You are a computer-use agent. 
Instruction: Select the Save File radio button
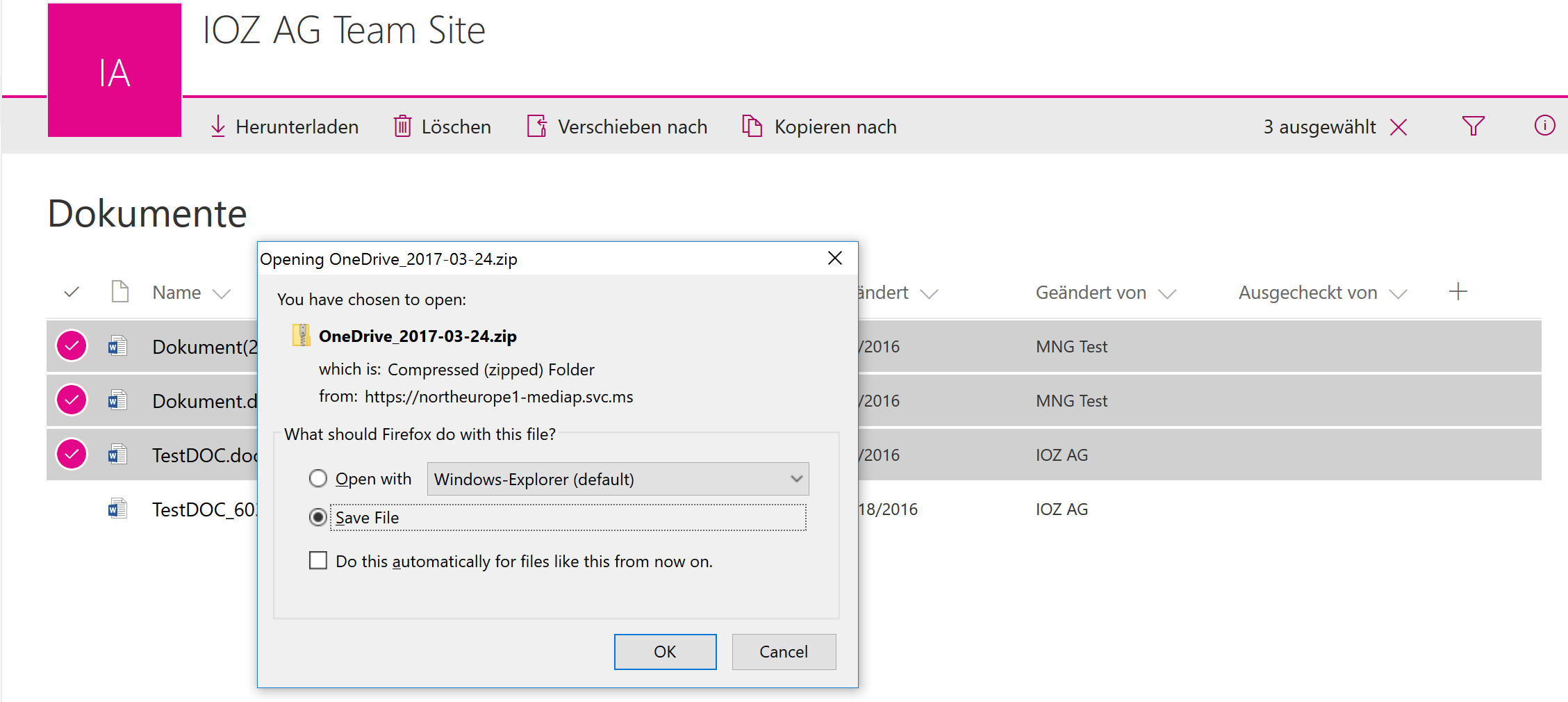click(318, 517)
